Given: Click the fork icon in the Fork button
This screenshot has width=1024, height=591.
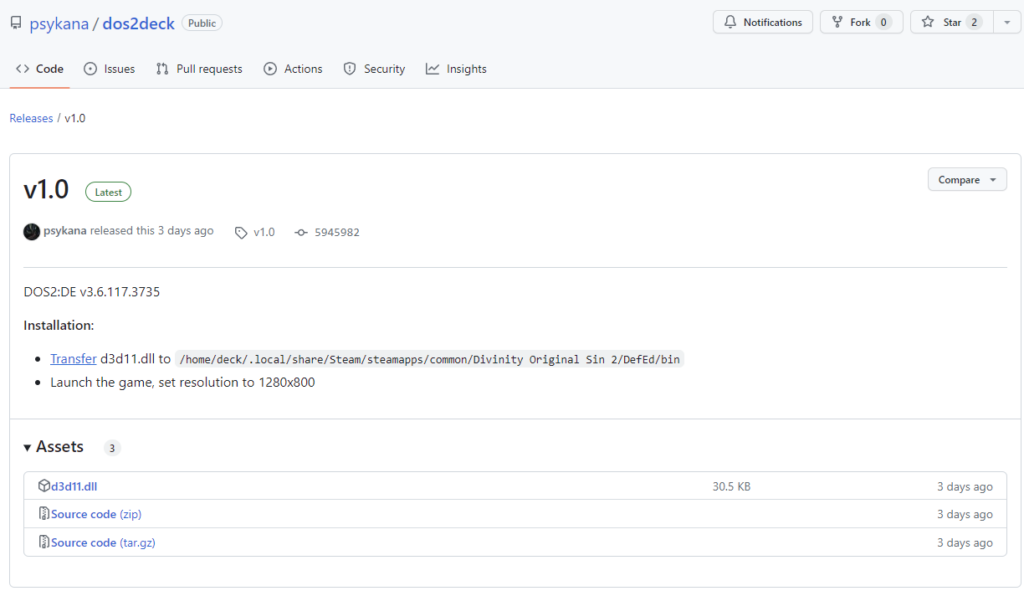Looking at the screenshot, I should coord(837,22).
